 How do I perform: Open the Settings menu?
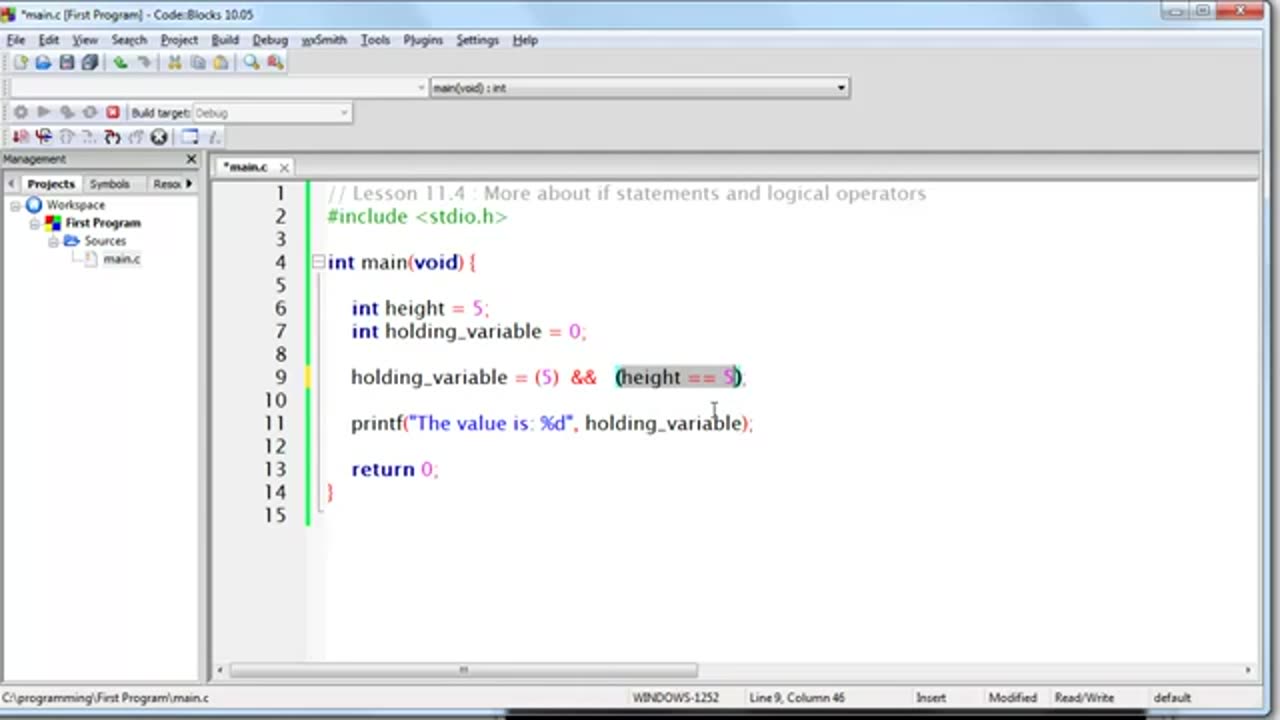click(477, 40)
